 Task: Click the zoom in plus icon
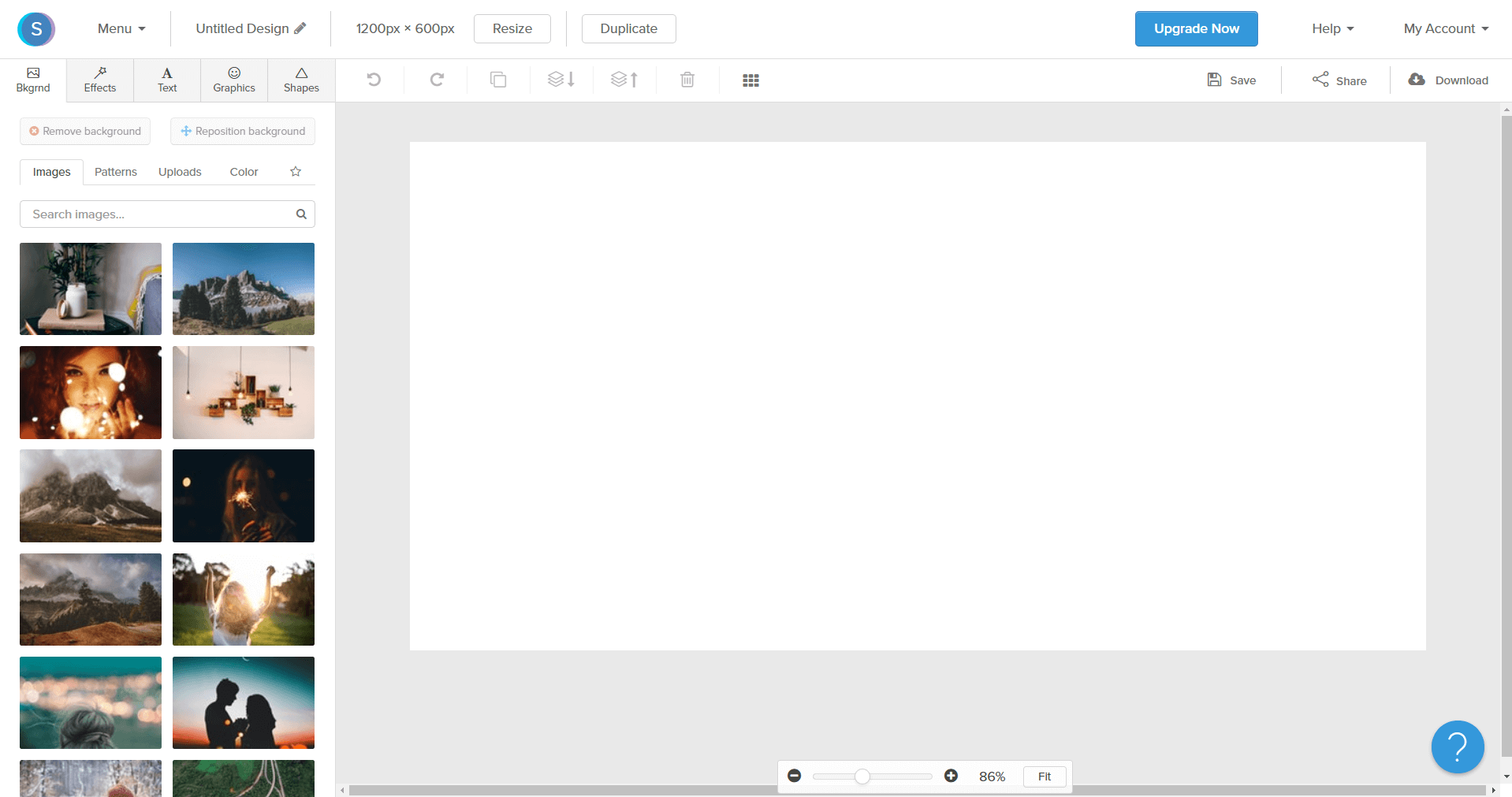(951, 776)
